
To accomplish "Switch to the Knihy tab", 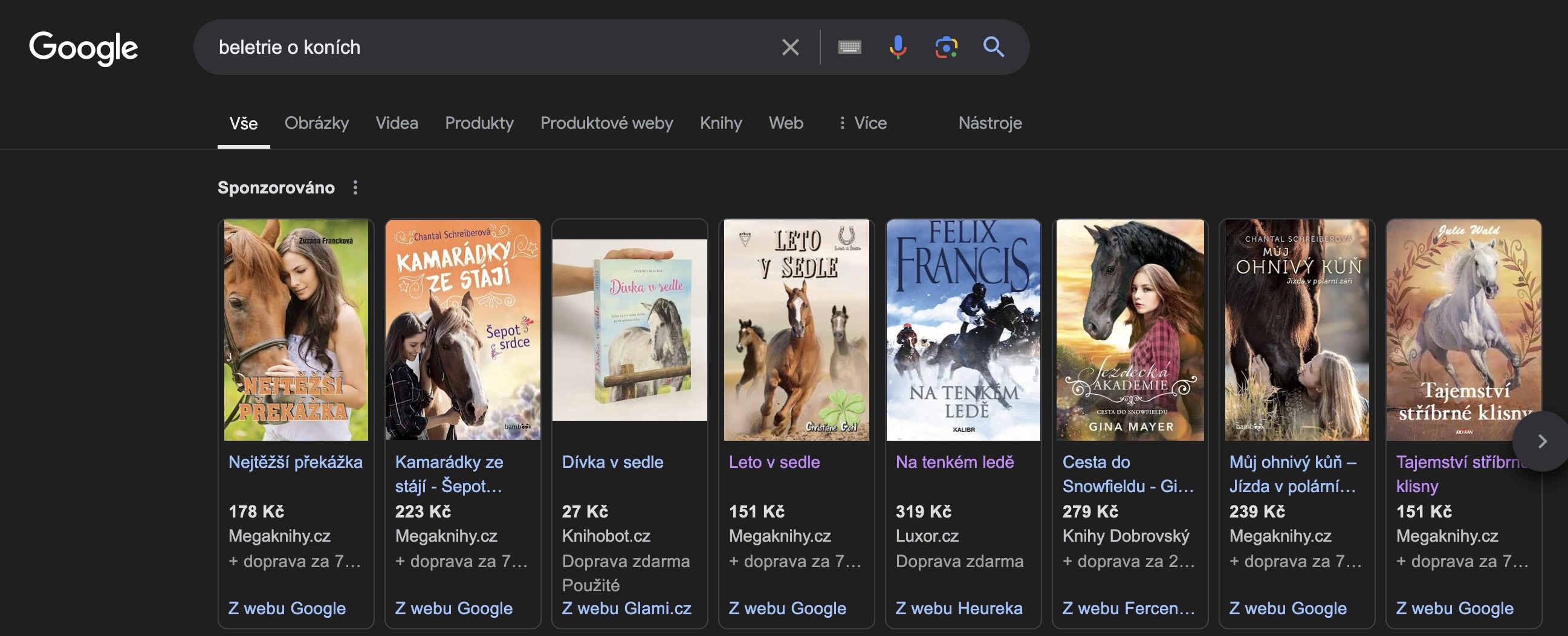I will 721,123.
